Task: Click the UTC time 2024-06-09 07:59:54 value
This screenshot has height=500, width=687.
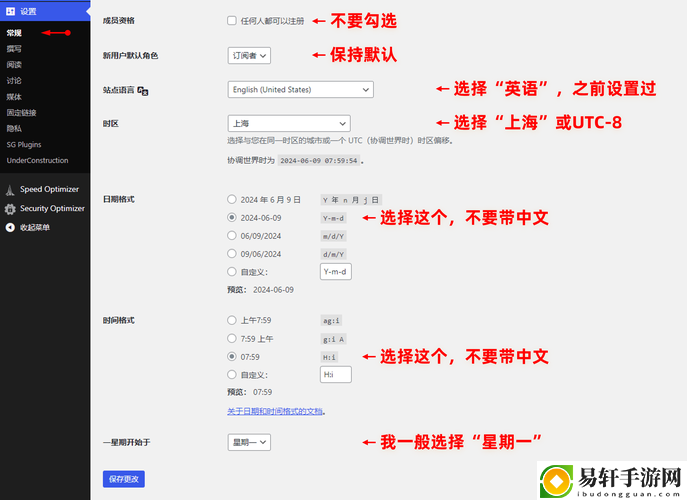Action: coord(319,161)
